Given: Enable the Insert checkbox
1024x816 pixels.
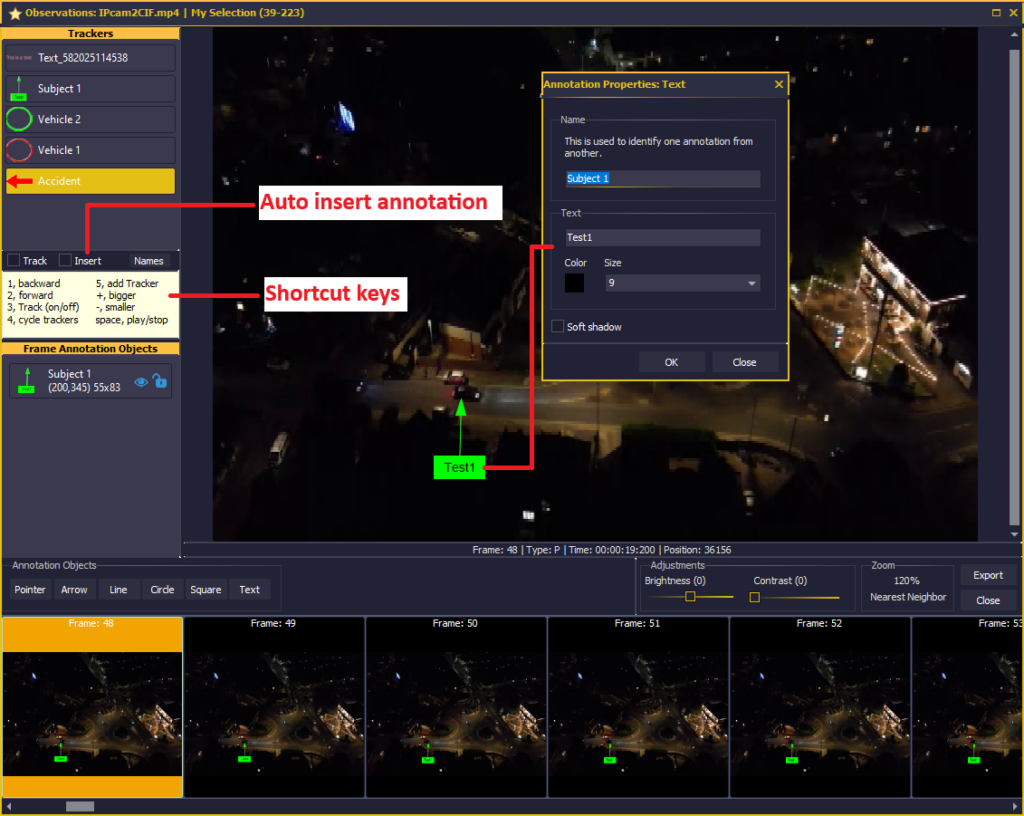Looking at the screenshot, I should (x=65, y=260).
